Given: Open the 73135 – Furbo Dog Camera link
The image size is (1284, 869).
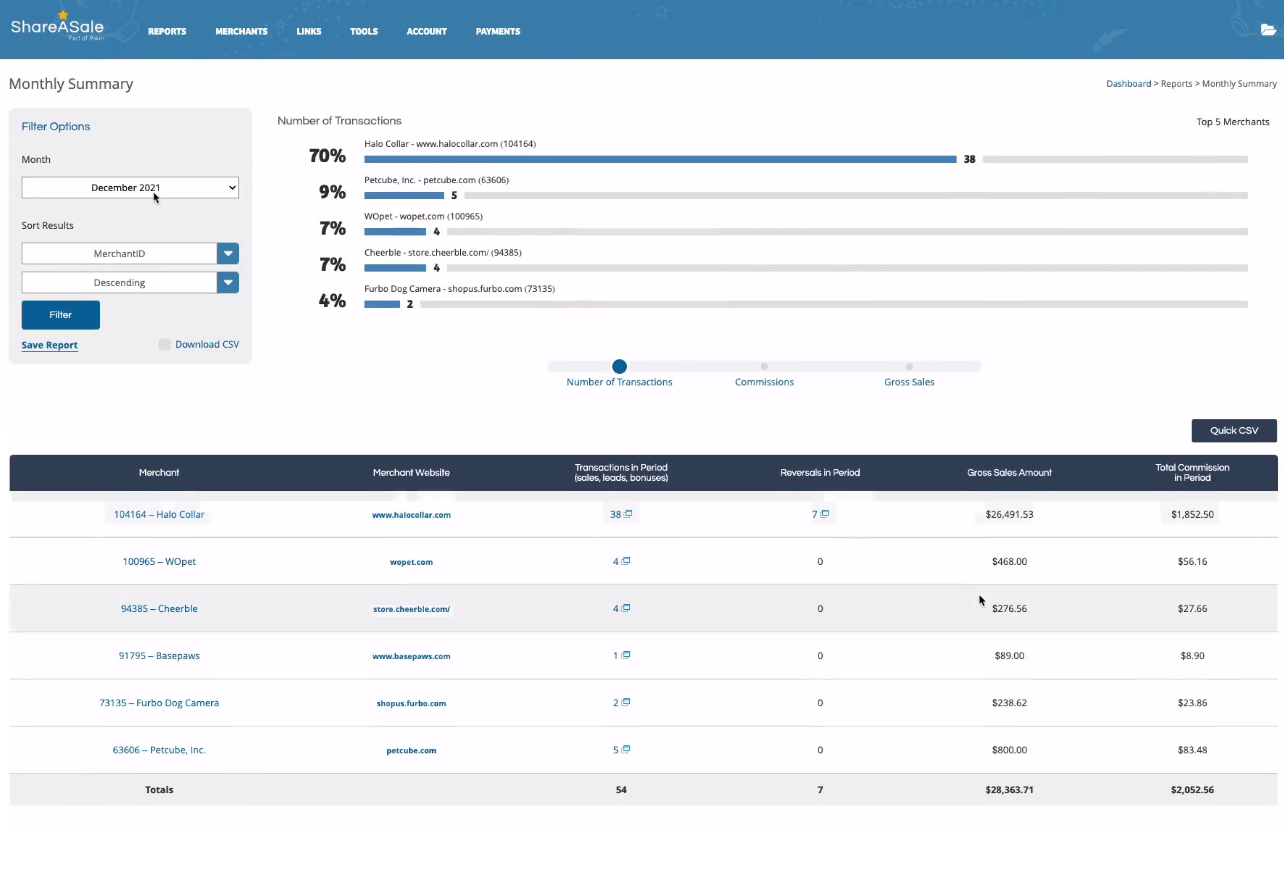Looking at the screenshot, I should pos(159,702).
